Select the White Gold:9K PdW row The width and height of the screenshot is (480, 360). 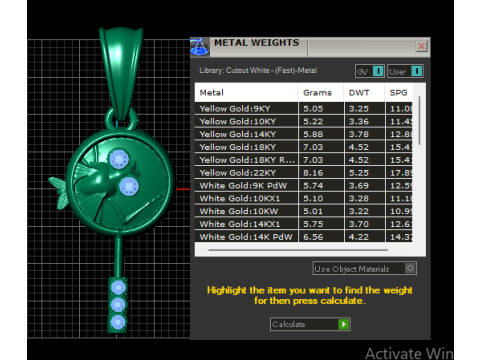tap(304, 186)
